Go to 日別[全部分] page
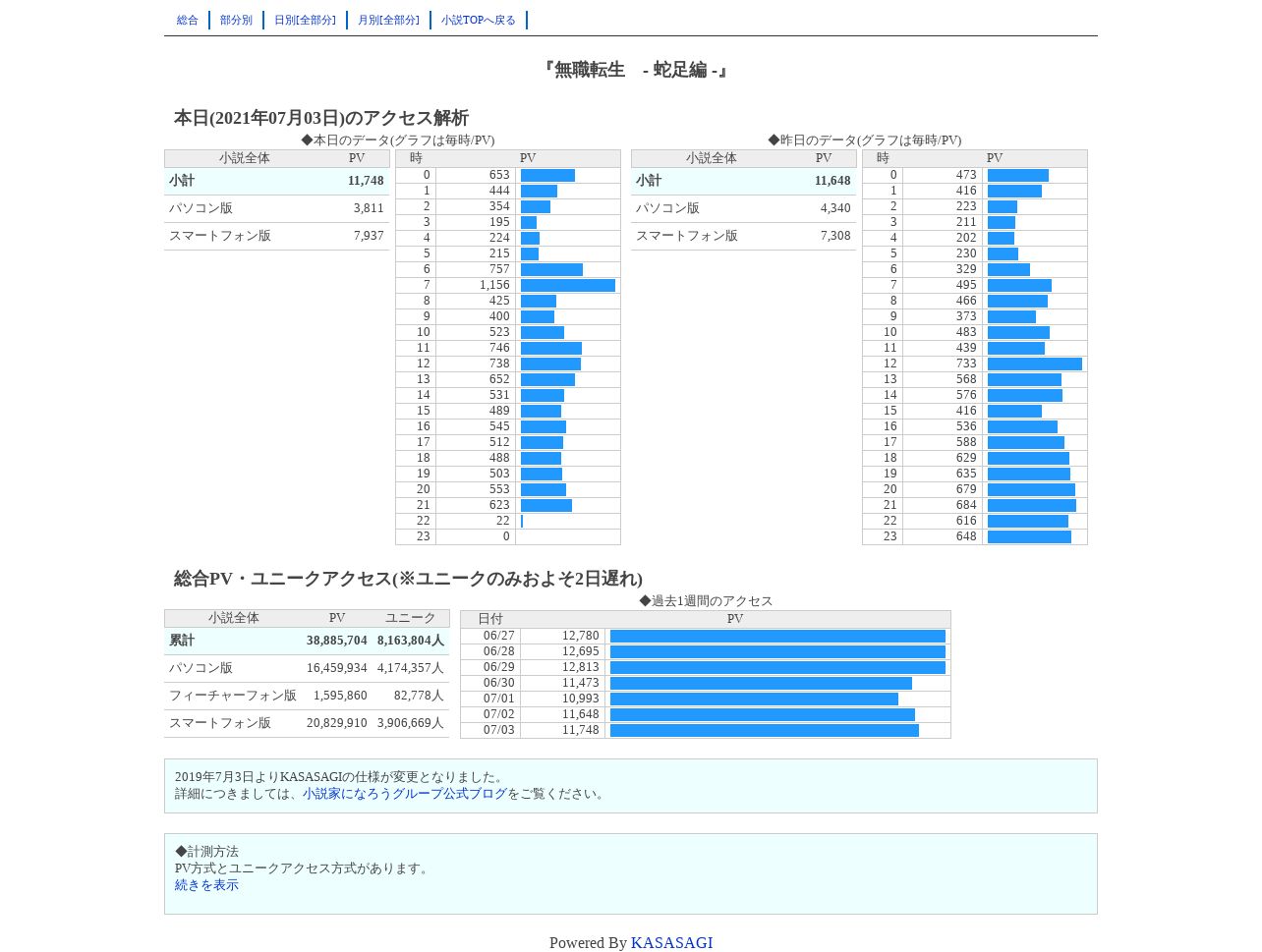The height and width of the screenshot is (952, 1262). click(x=305, y=20)
